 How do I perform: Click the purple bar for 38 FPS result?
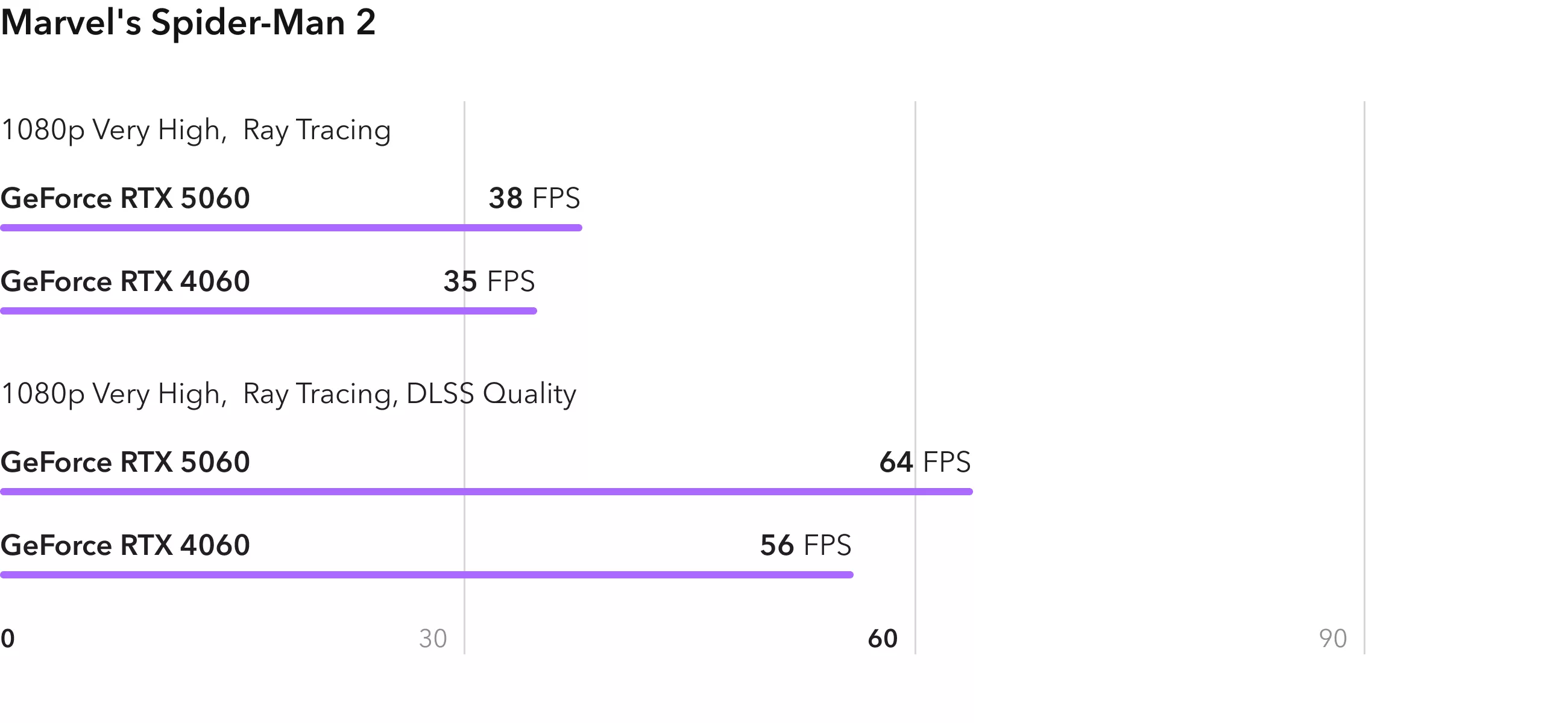pos(291,228)
